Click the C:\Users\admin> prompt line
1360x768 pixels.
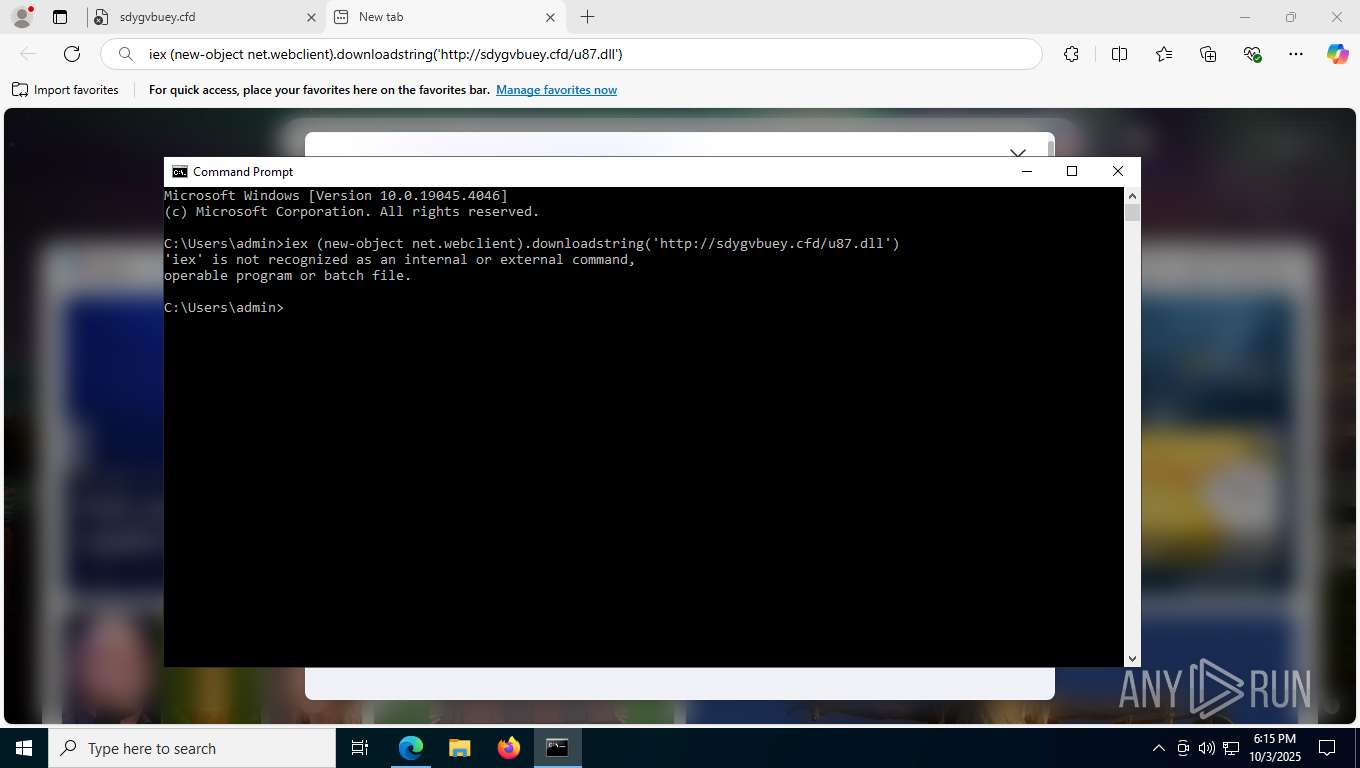224,308
